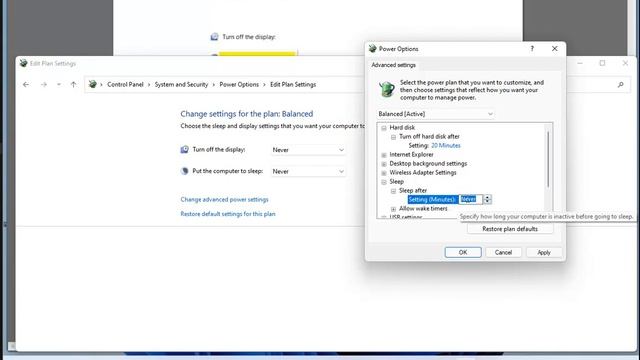Screen dimensions: 640x360
Task: Click monitor icon beside Turn off the display
Action: (184, 149)
